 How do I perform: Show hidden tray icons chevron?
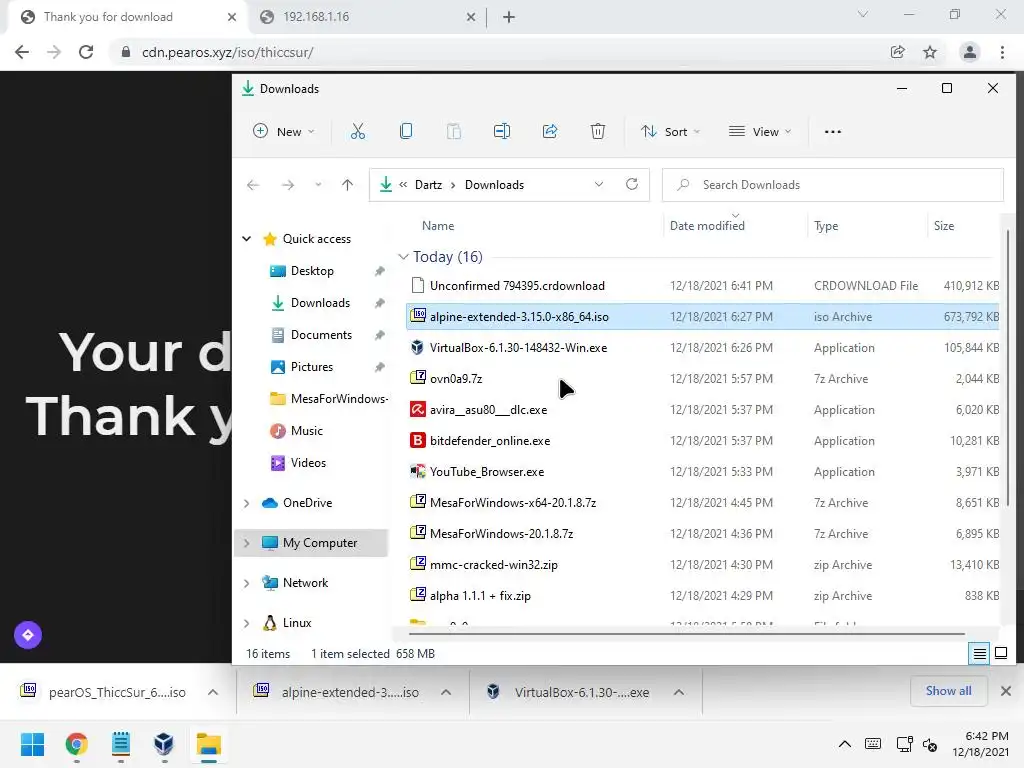point(844,744)
